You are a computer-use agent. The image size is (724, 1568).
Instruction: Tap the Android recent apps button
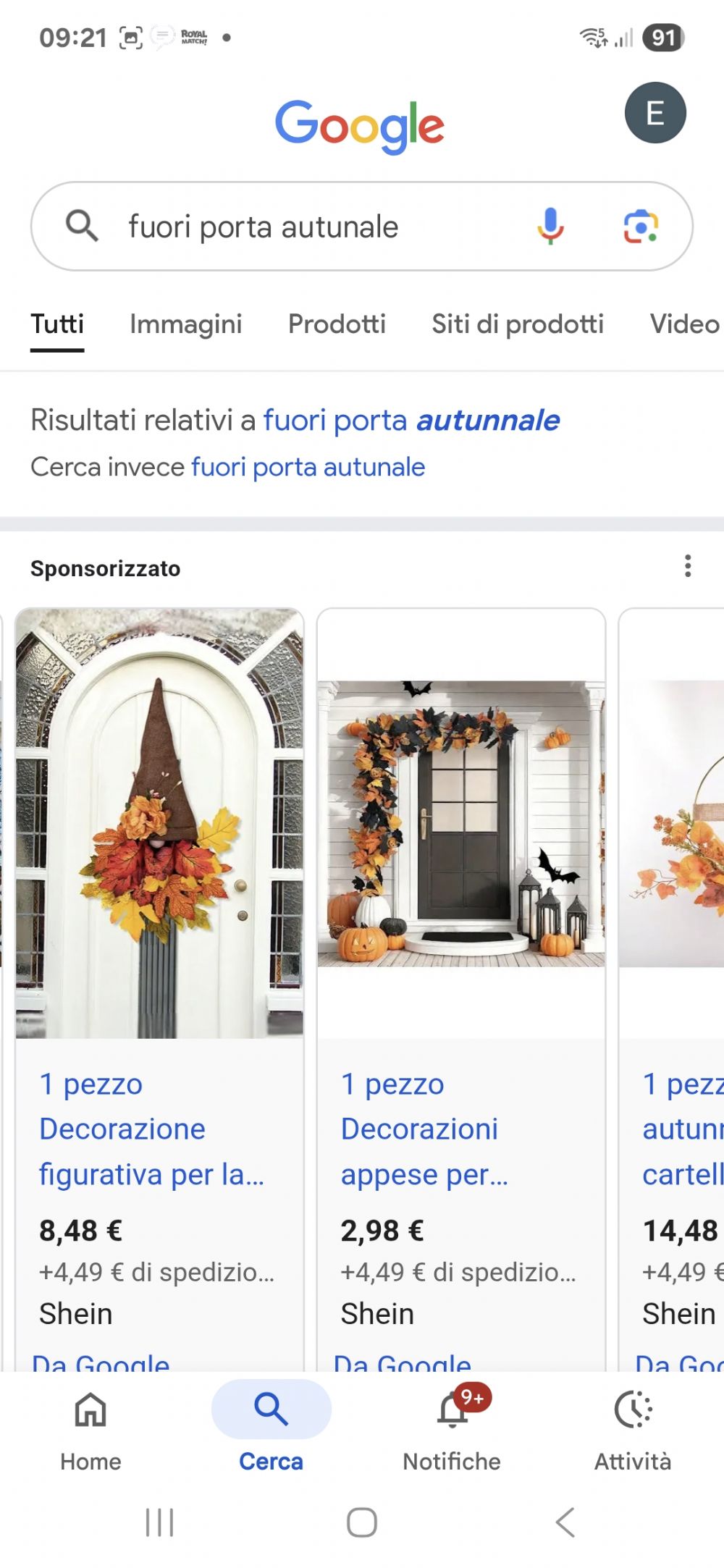tap(159, 1522)
